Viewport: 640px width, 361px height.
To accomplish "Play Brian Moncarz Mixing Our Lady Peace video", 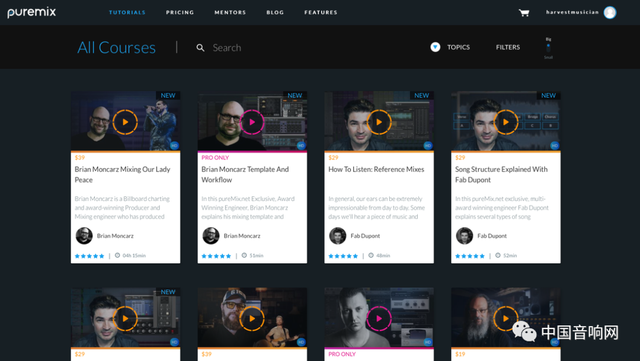I will tap(125, 122).
